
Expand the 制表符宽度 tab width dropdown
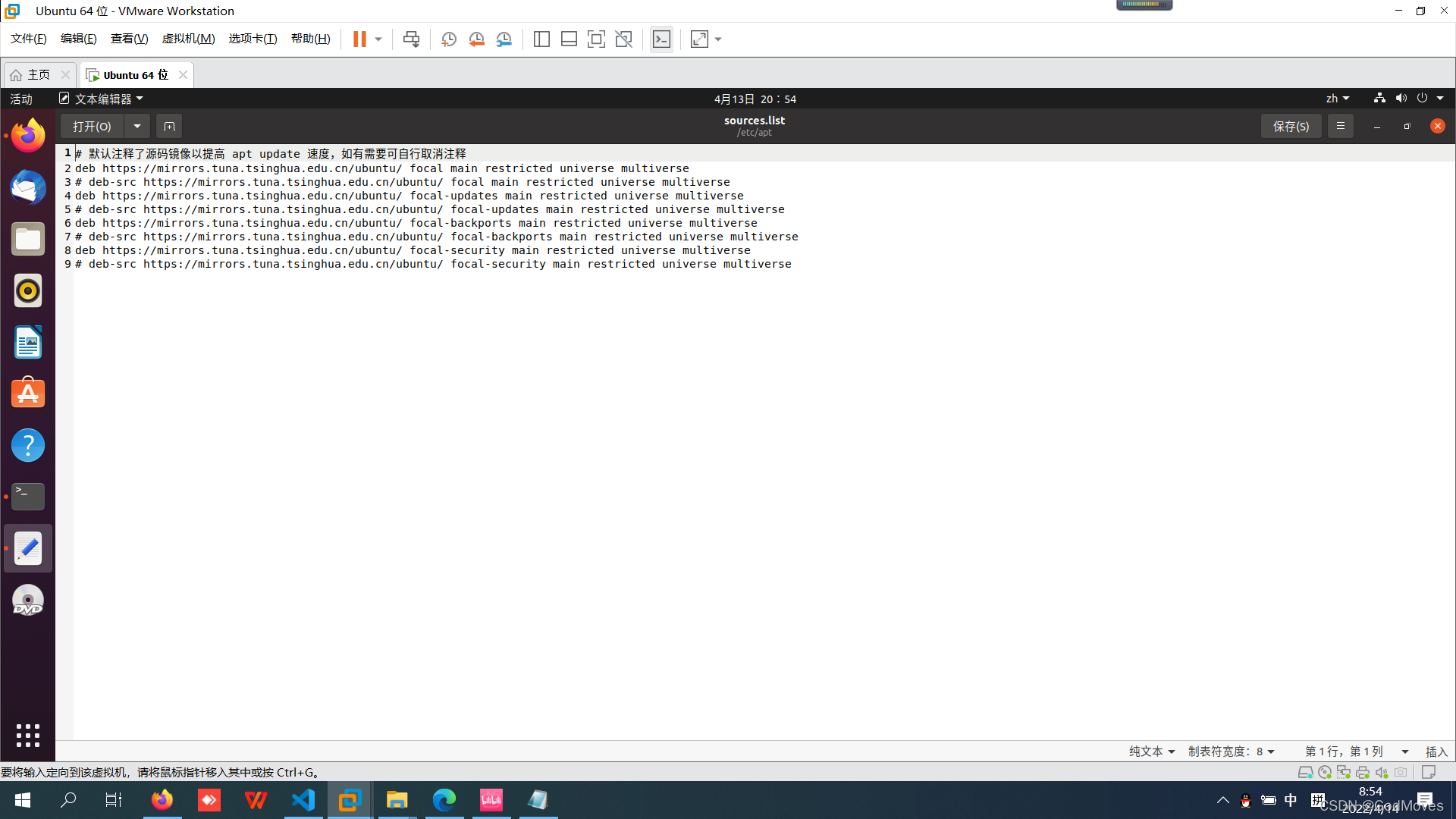(x=1231, y=752)
